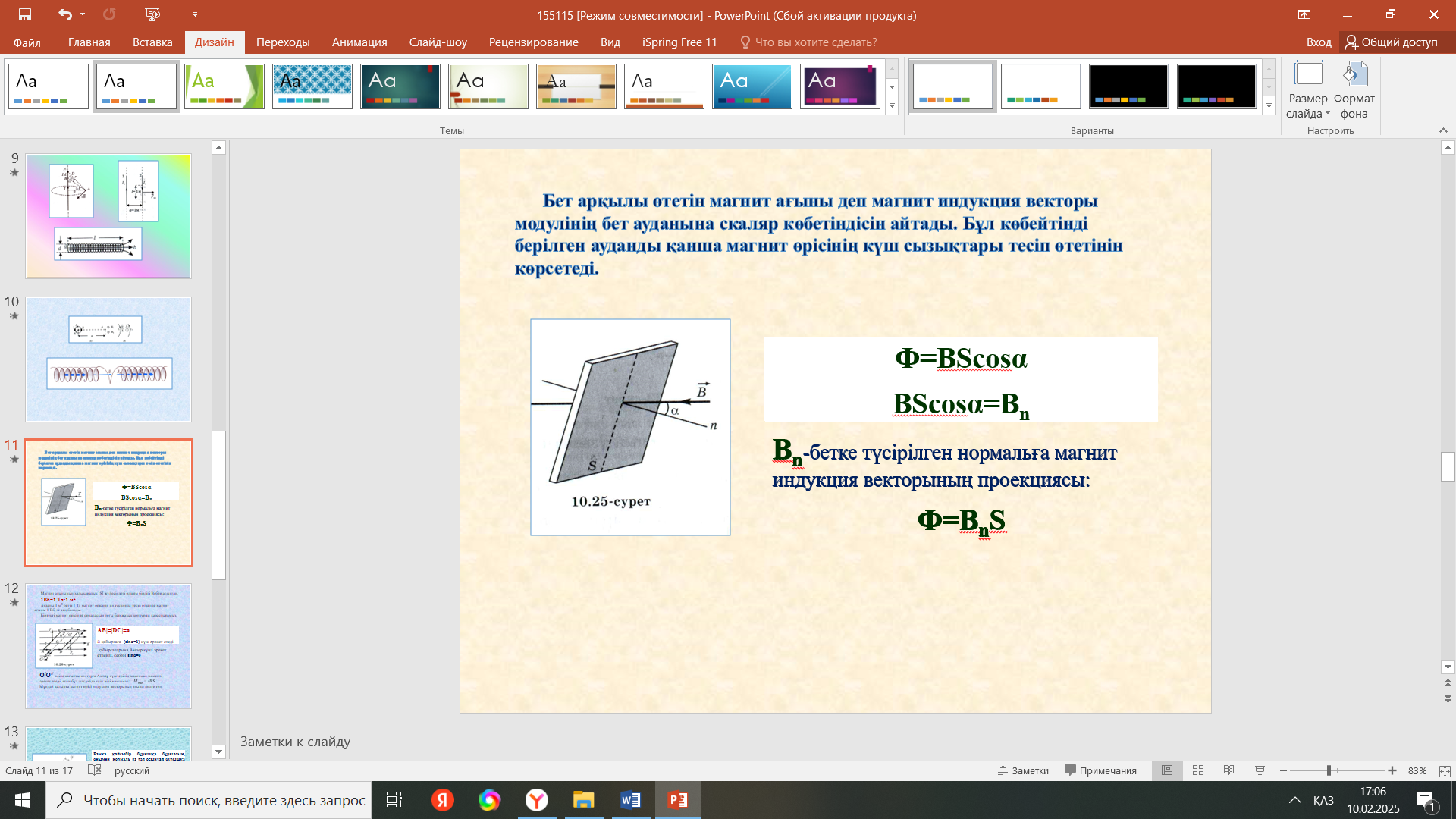The height and width of the screenshot is (819, 1456).
Task: Switch to Reading view icon
Action: (1229, 770)
